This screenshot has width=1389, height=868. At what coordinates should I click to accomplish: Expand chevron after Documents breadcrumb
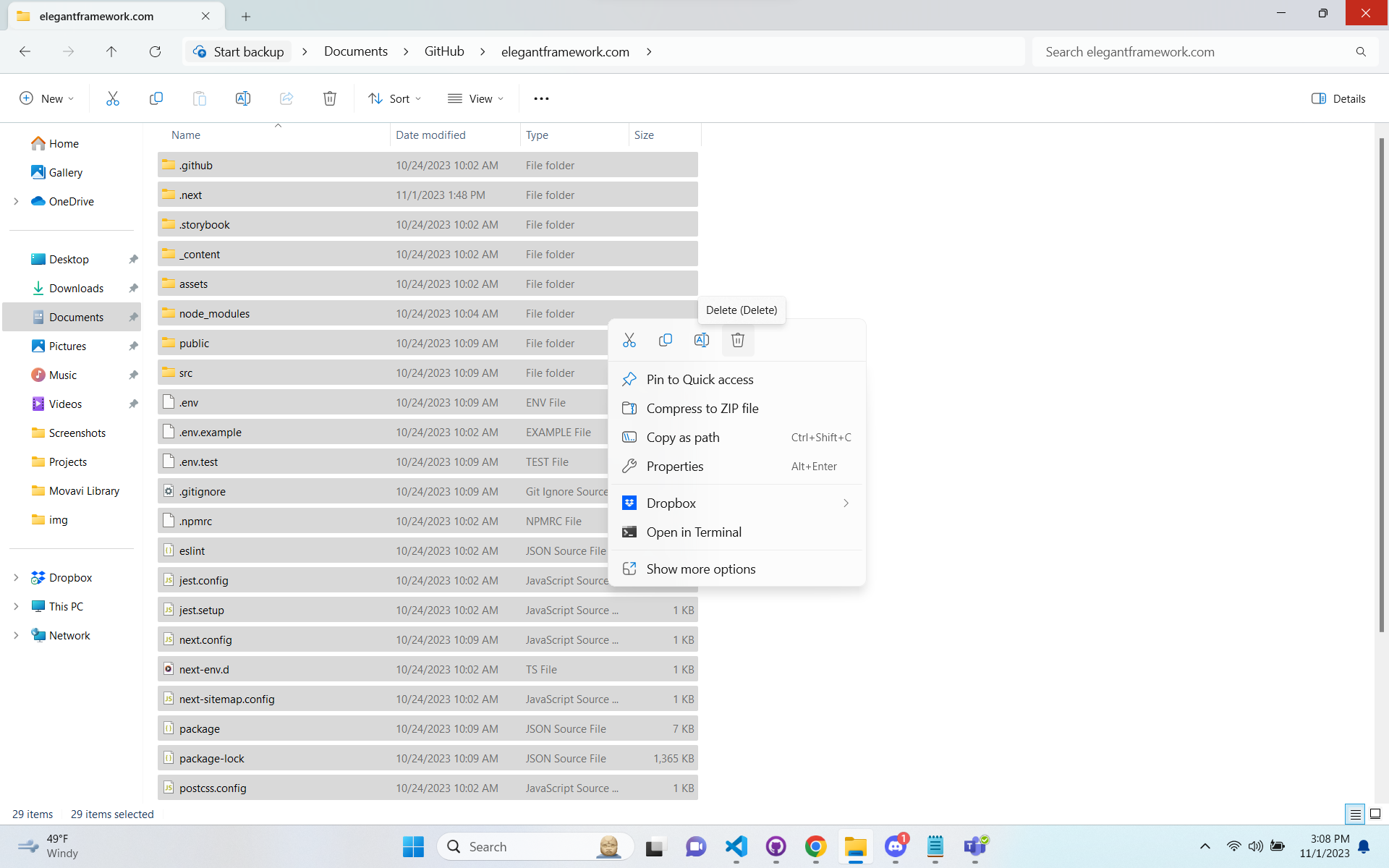[x=406, y=51]
